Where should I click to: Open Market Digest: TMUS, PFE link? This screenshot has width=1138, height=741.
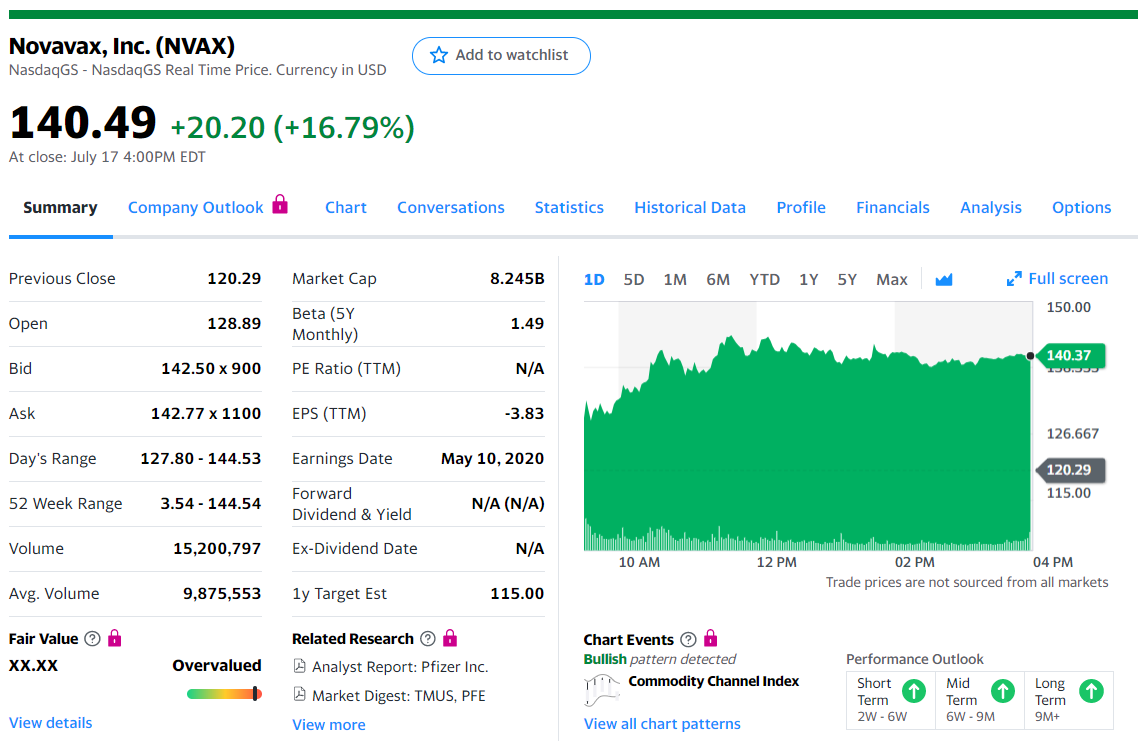[398, 695]
